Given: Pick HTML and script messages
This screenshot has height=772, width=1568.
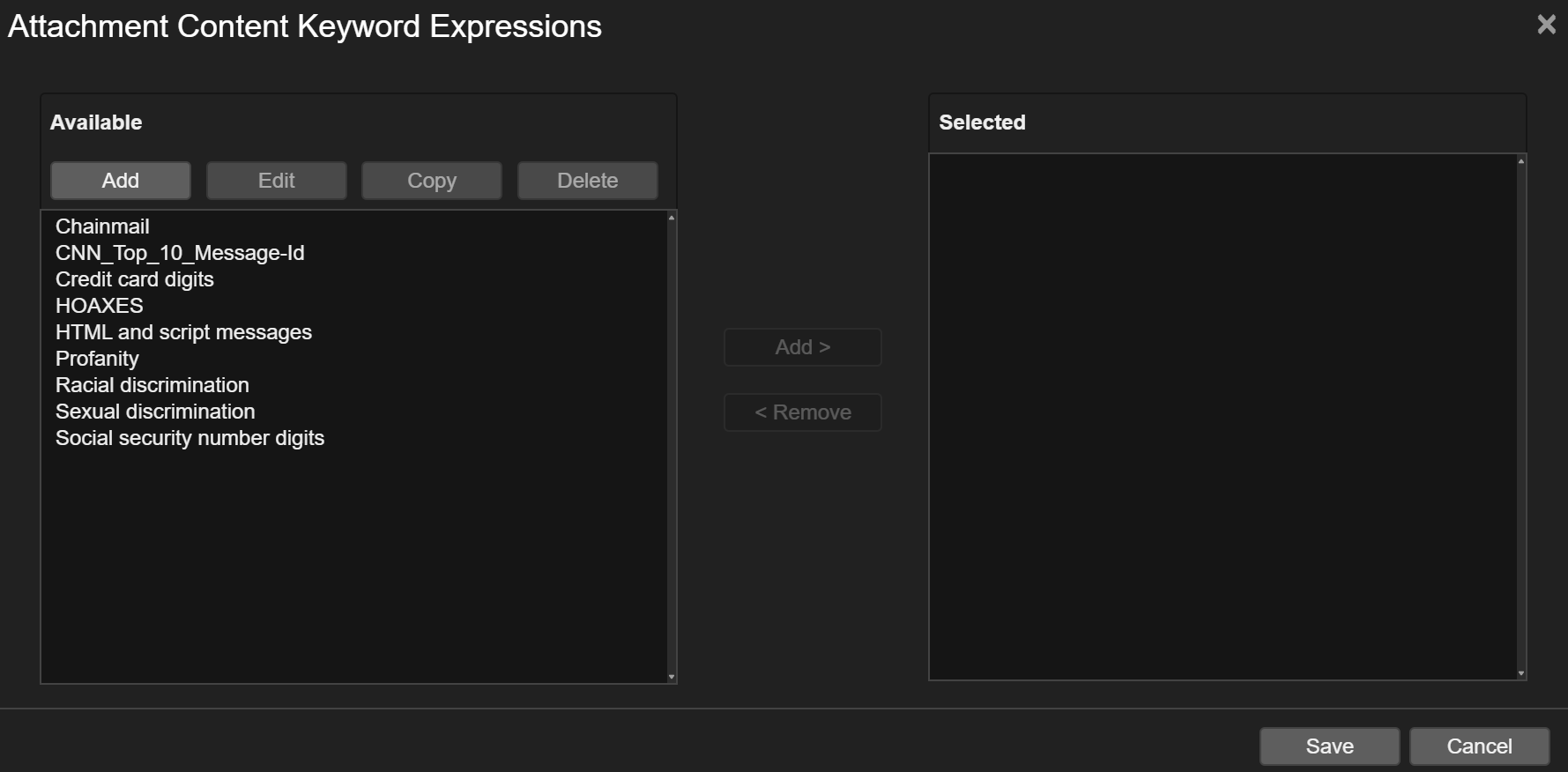Looking at the screenshot, I should click(183, 332).
